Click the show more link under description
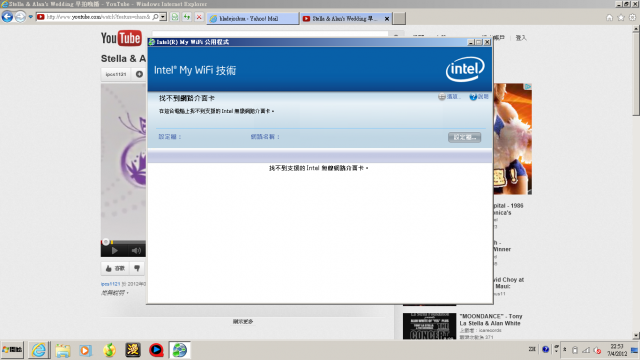The width and height of the screenshot is (640, 360). click(x=243, y=322)
